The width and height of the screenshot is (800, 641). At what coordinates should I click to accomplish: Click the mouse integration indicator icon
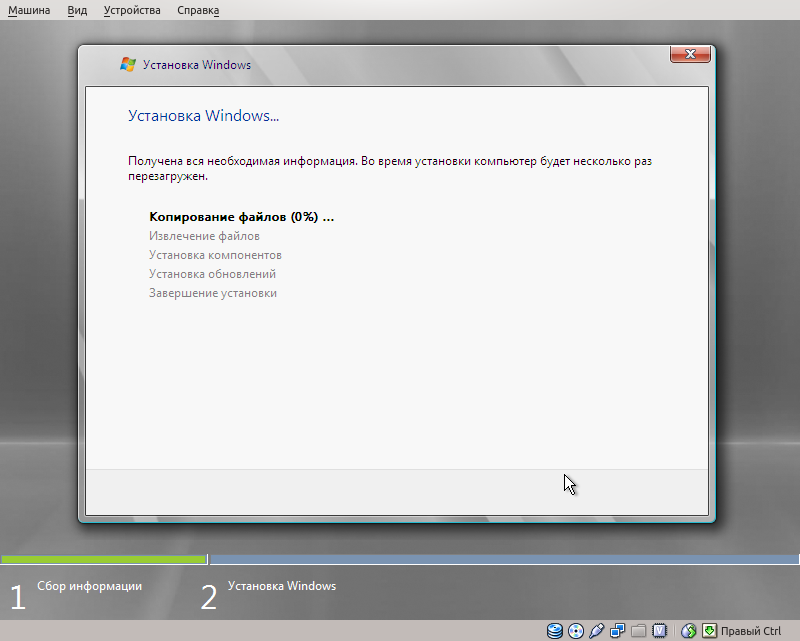tap(688, 630)
